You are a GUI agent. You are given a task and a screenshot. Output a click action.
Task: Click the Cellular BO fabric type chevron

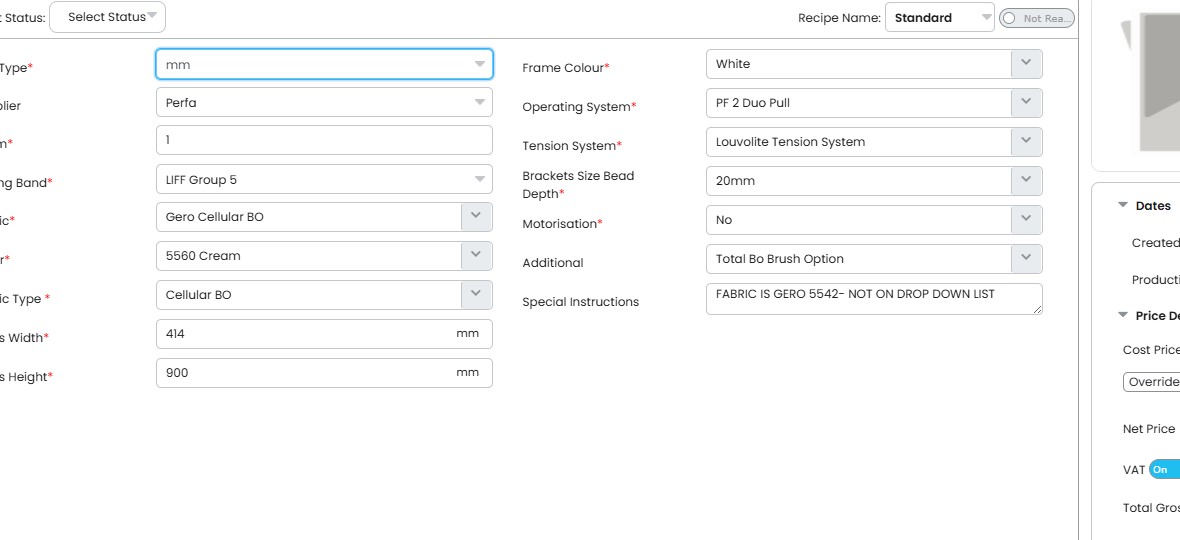coord(476,295)
